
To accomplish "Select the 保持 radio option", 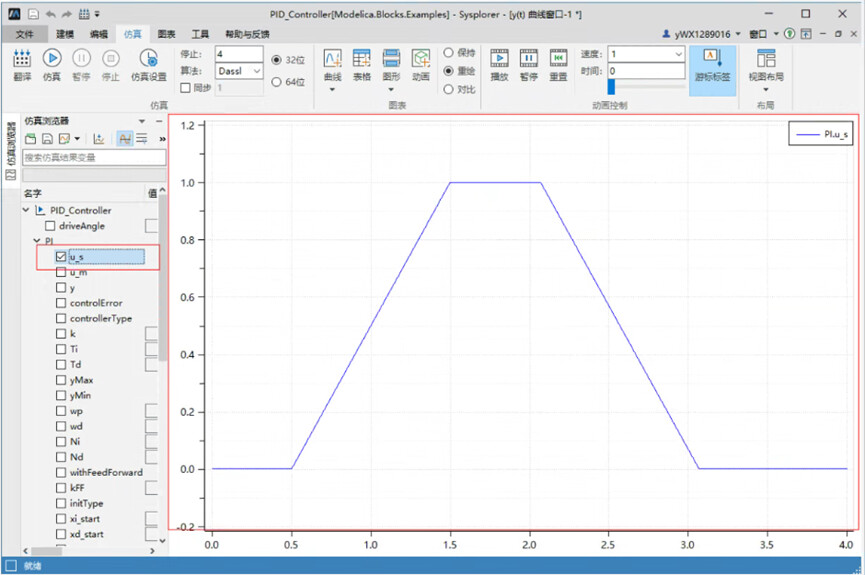I will (448, 52).
